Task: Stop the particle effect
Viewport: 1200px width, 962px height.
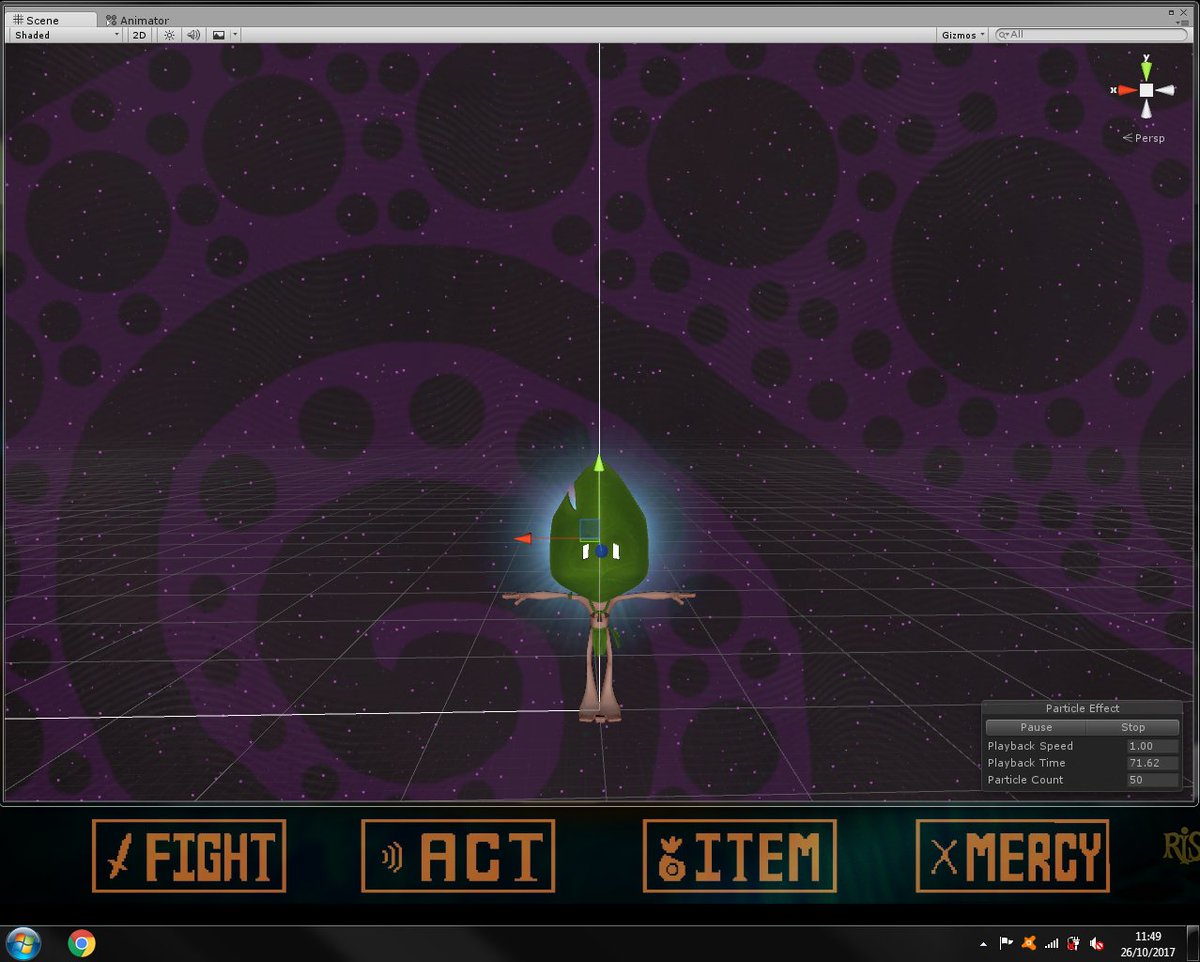Action: click(1133, 727)
